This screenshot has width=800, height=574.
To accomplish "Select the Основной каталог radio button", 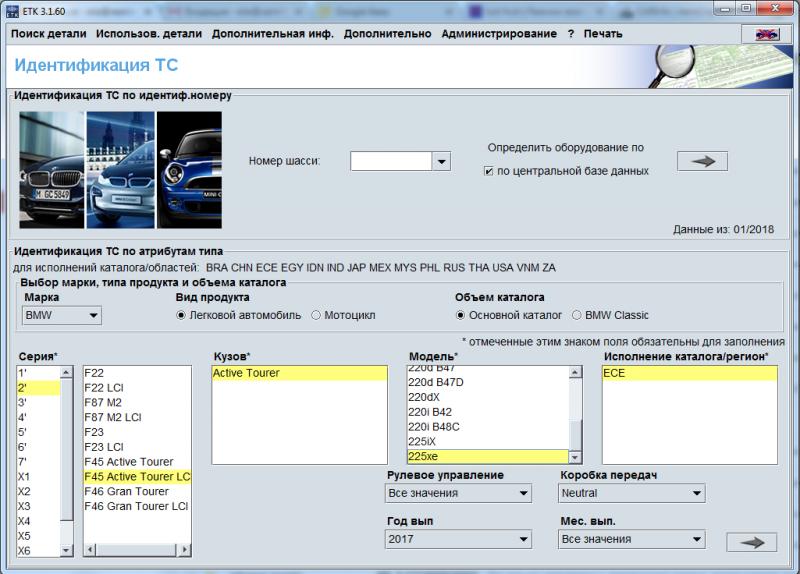I will (460, 315).
